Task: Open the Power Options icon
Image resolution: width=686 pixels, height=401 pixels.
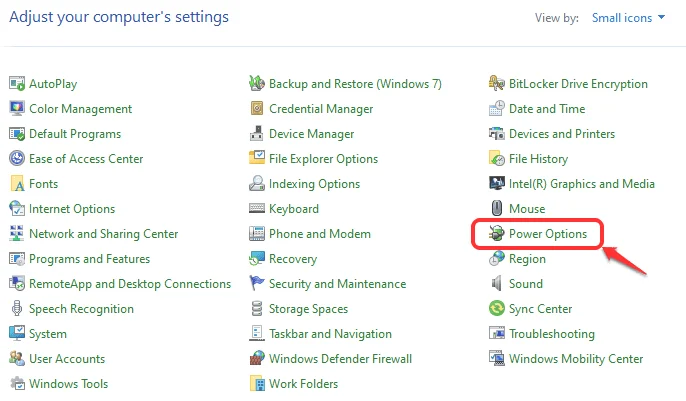Action: click(x=497, y=234)
